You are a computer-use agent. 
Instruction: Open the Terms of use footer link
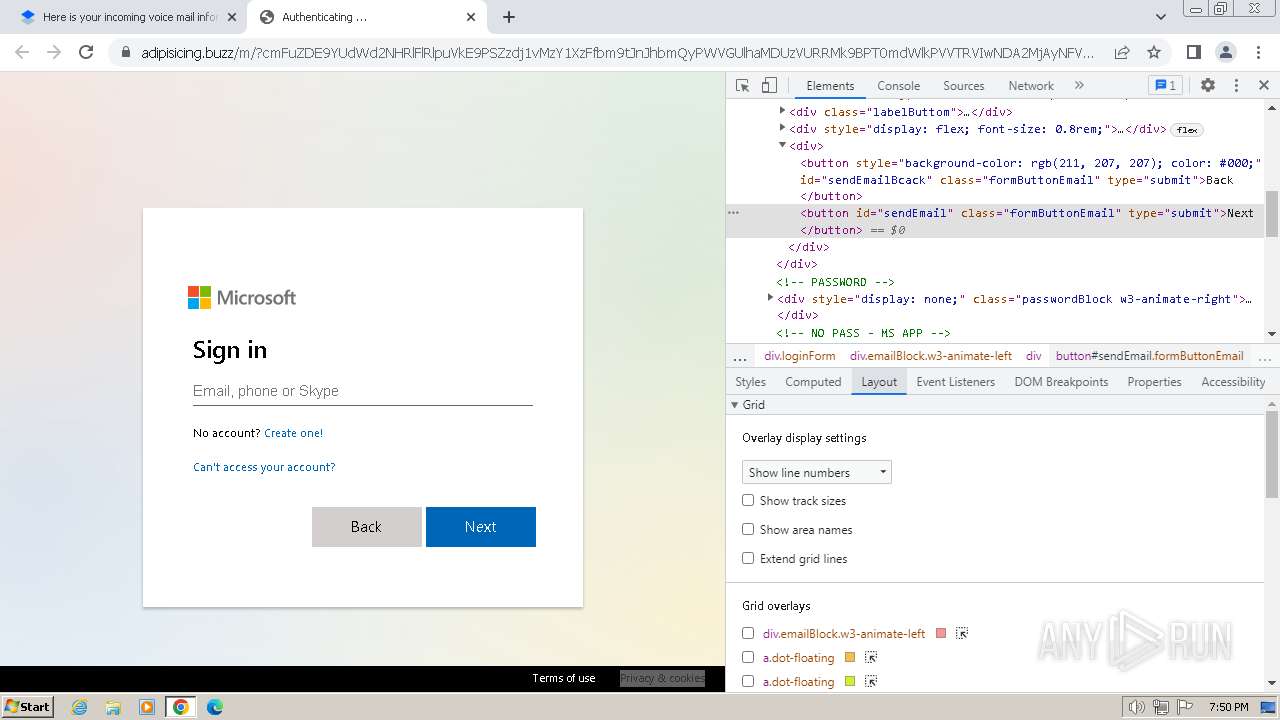(x=563, y=678)
